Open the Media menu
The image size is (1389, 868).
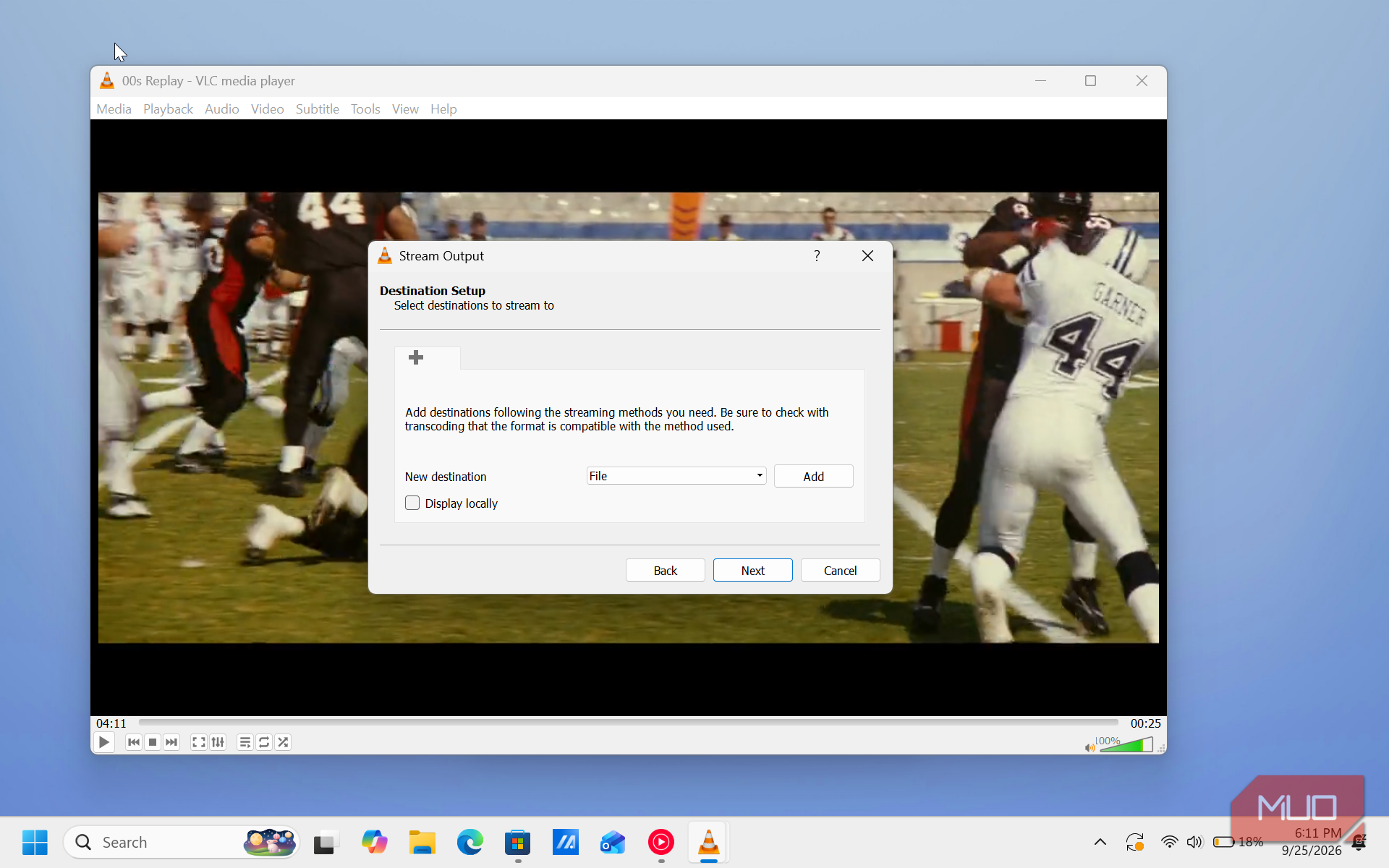[114, 109]
